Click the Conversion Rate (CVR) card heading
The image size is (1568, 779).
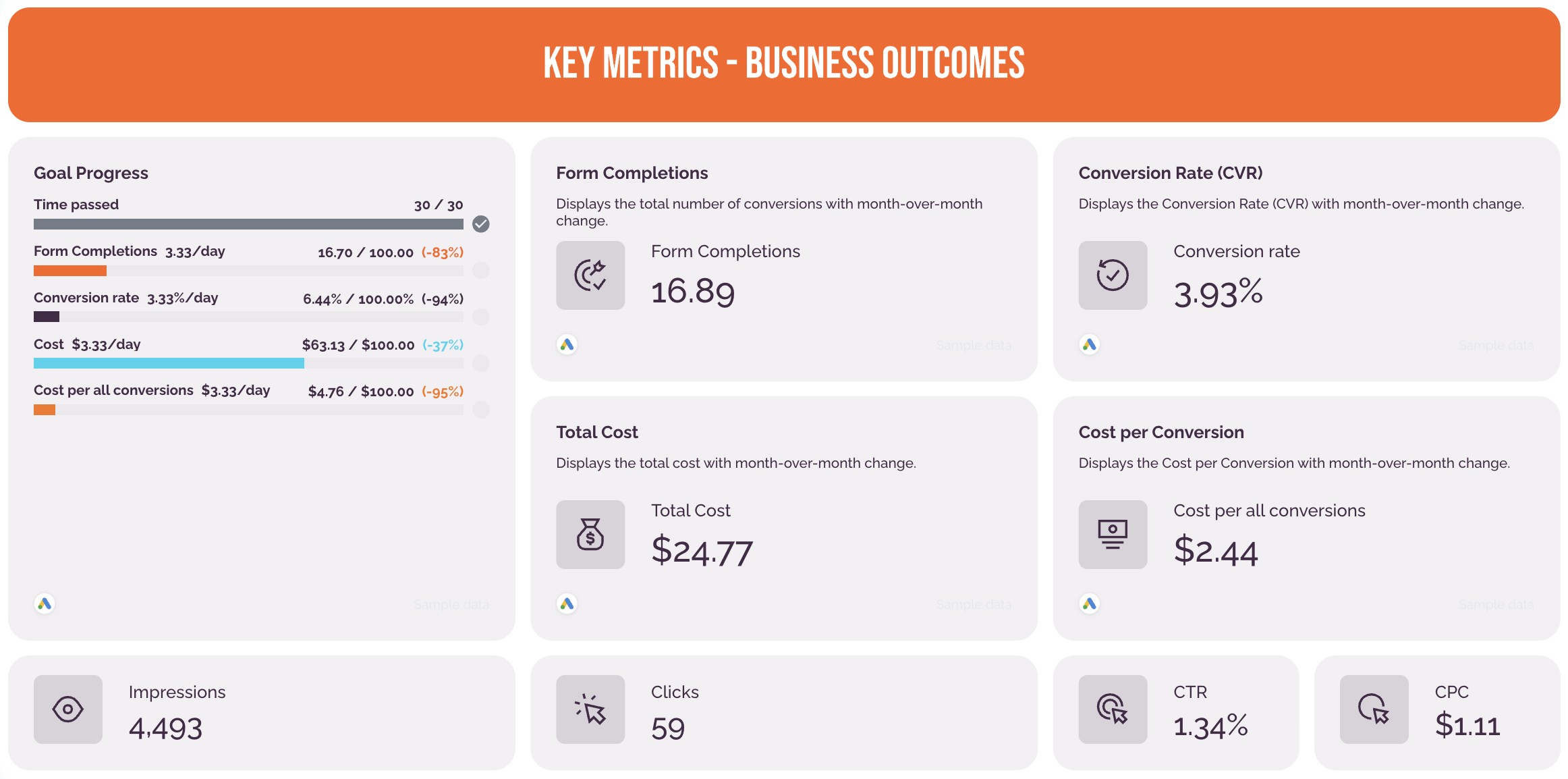(x=1170, y=173)
